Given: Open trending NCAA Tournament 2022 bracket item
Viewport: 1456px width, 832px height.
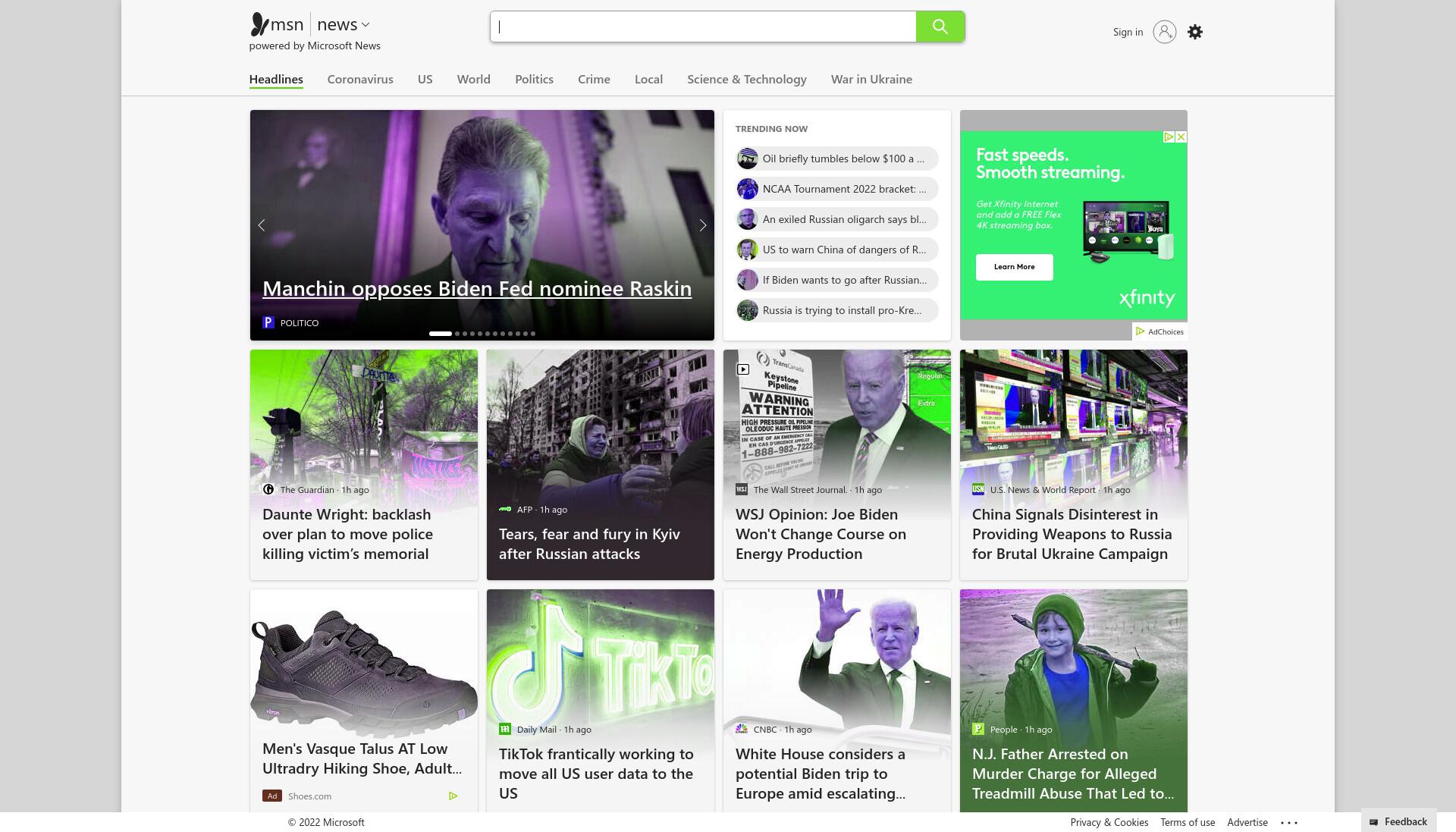Looking at the screenshot, I should pyautogui.click(x=837, y=189).
